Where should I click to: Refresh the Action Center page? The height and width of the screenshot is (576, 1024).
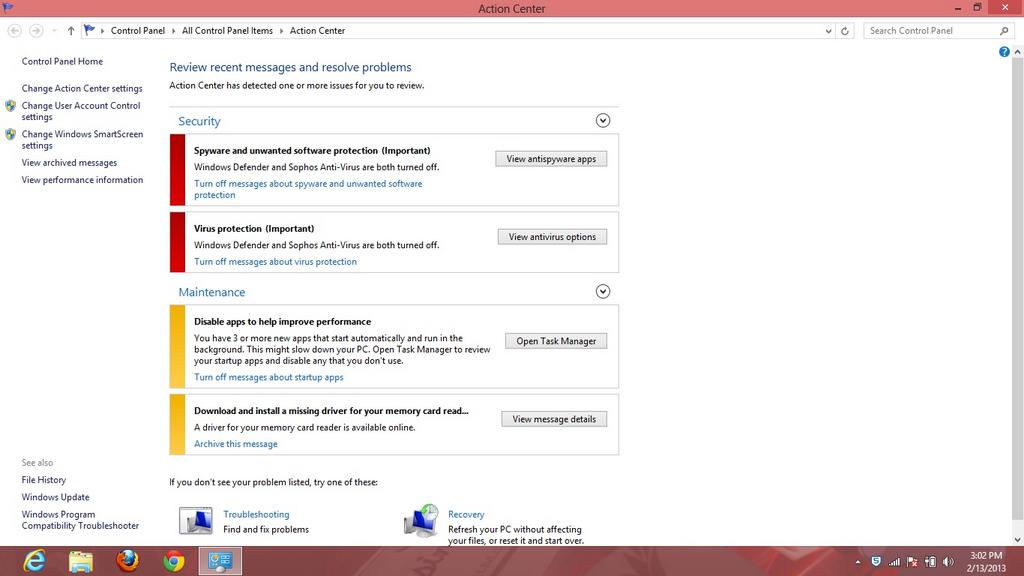tap(844, 31)
